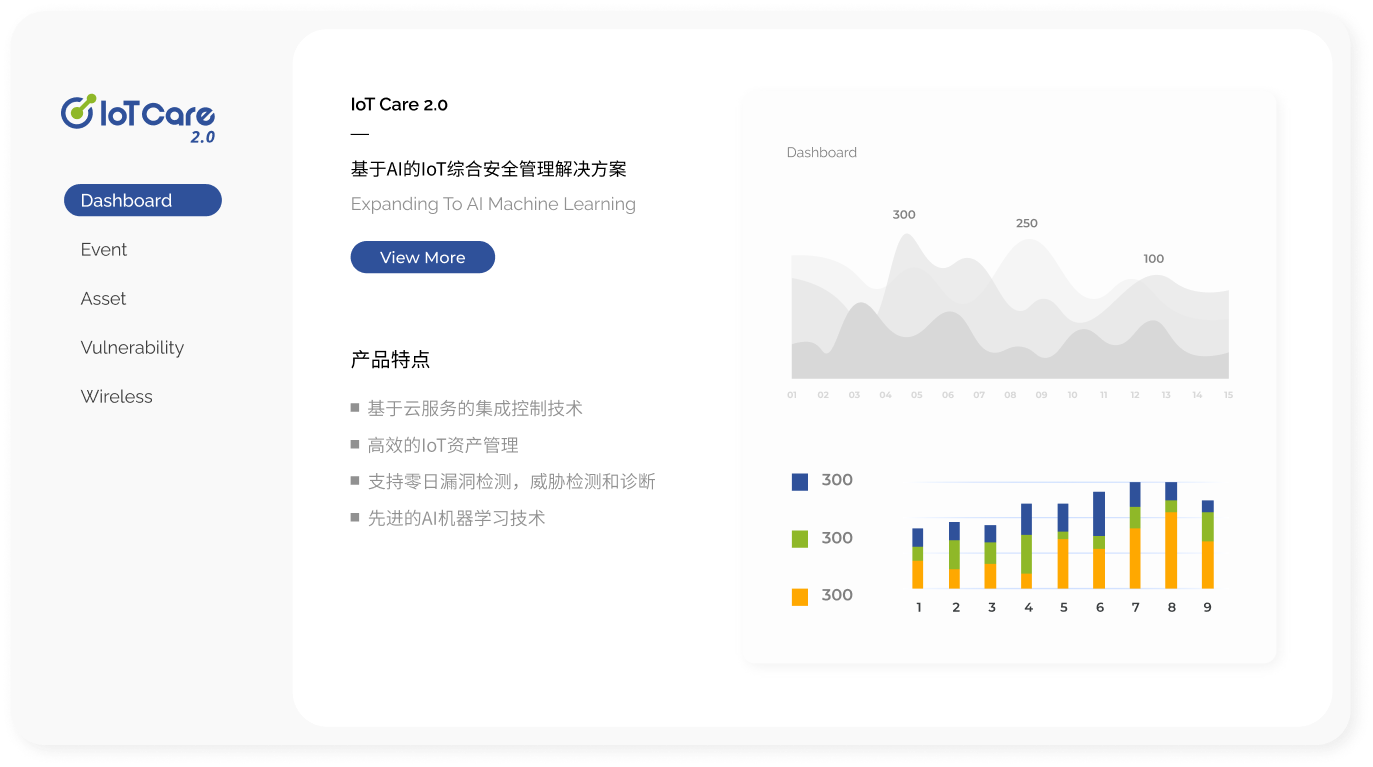Click the stacked bar above label 4

1027,546
